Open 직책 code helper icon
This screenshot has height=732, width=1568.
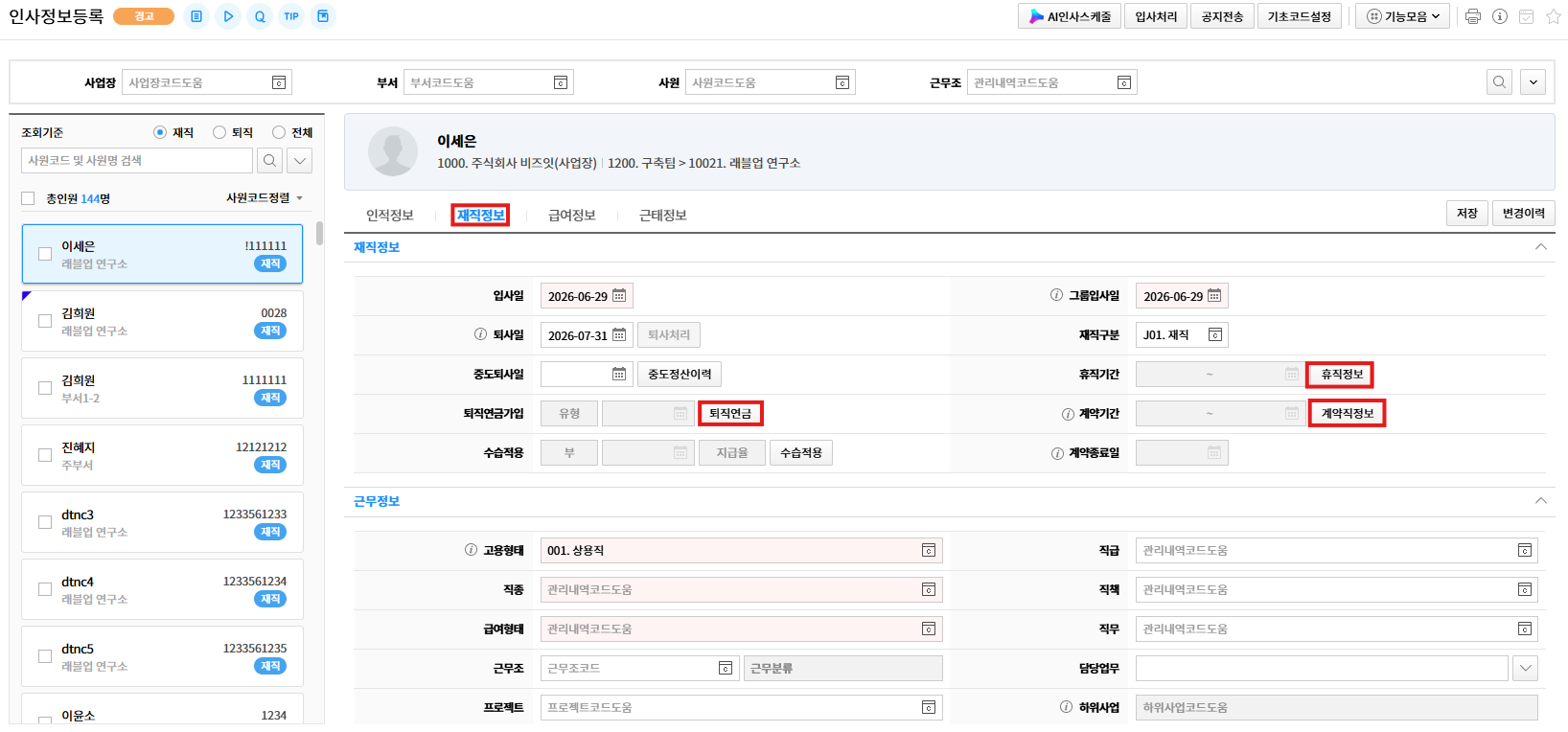[1525, 590]
